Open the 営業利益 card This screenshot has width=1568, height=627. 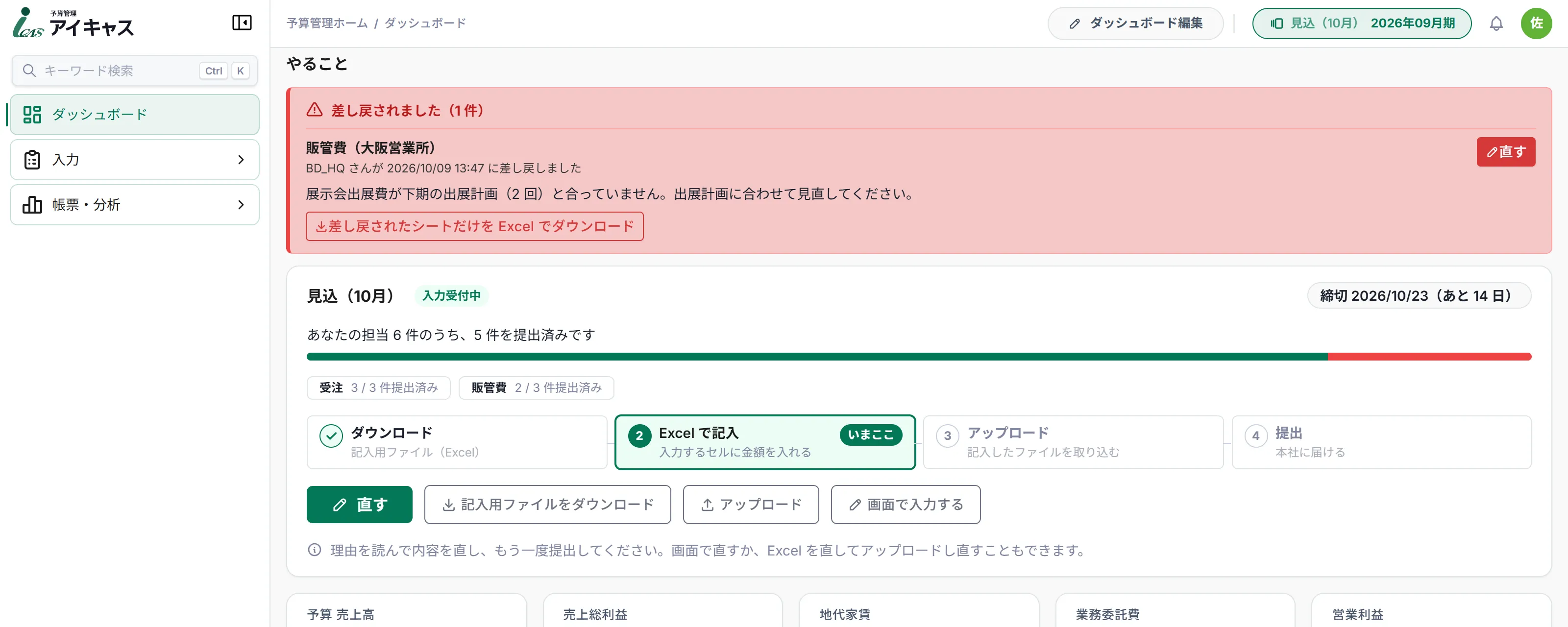(1431, 610)
